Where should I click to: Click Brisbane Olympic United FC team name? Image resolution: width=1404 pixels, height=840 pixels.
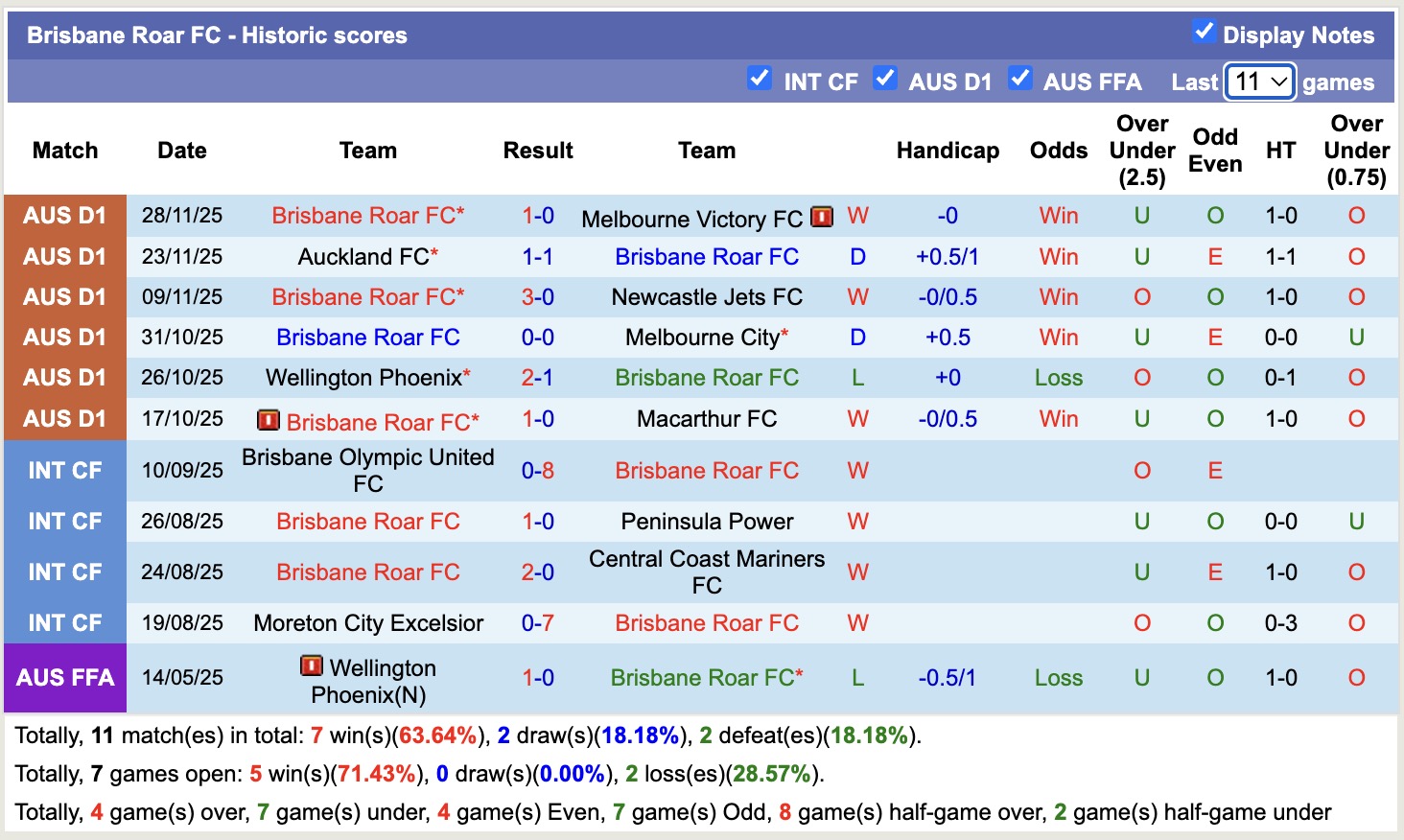[x=368, y=470]
